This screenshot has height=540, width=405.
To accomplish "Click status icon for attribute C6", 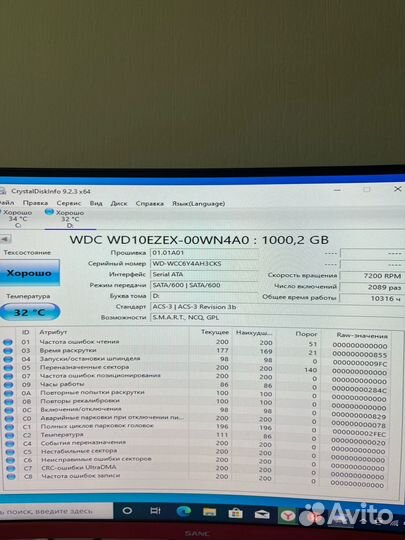I will click(11, 460).
